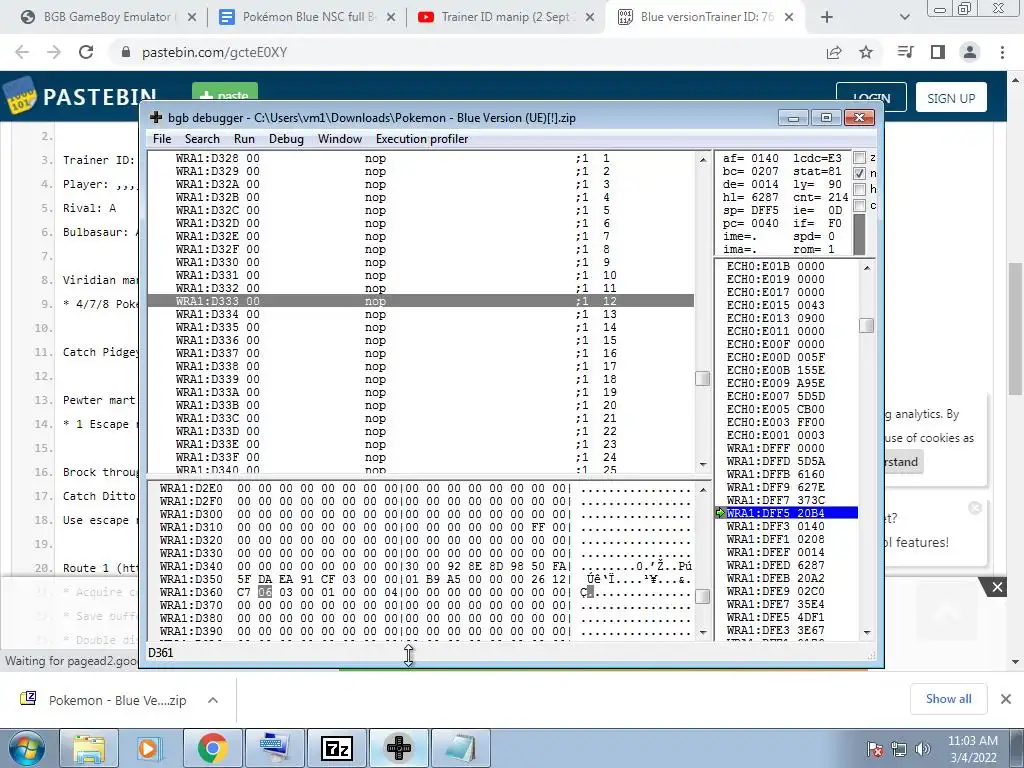Click SIGN UP button on Pastebin
The image size is (1024, 768).
pyautogui.click(x=951, y=97)
